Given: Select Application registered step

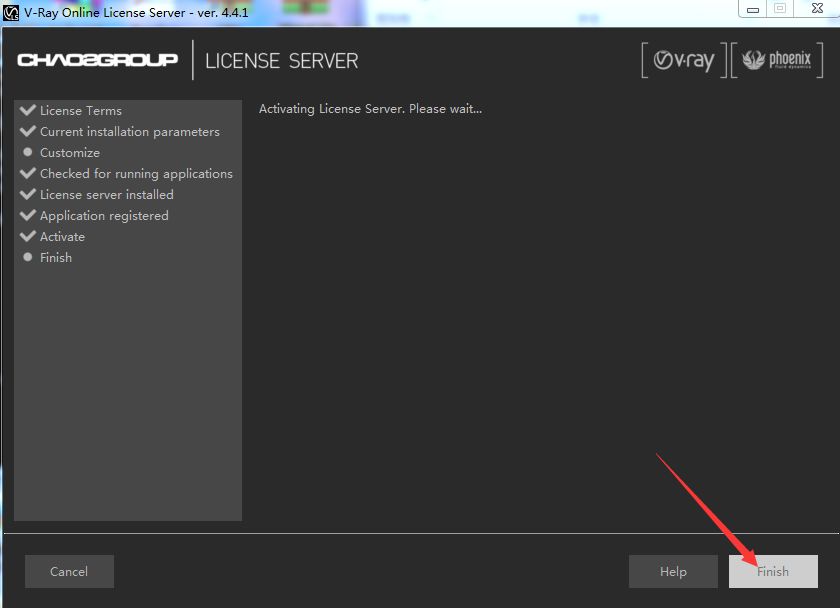Looking at the screenshot, I should (104, 215).
